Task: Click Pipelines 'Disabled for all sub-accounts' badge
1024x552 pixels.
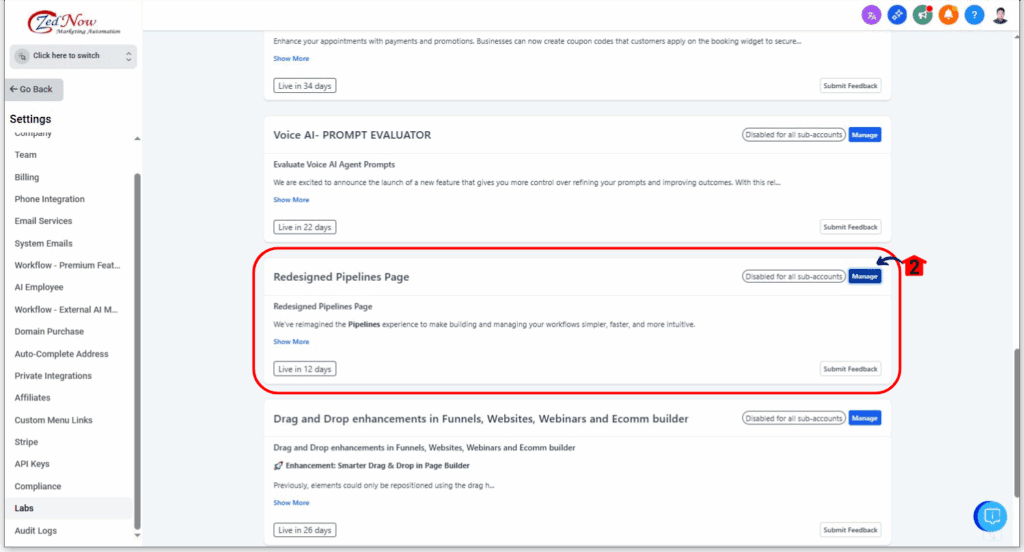Action: (793, 276)
